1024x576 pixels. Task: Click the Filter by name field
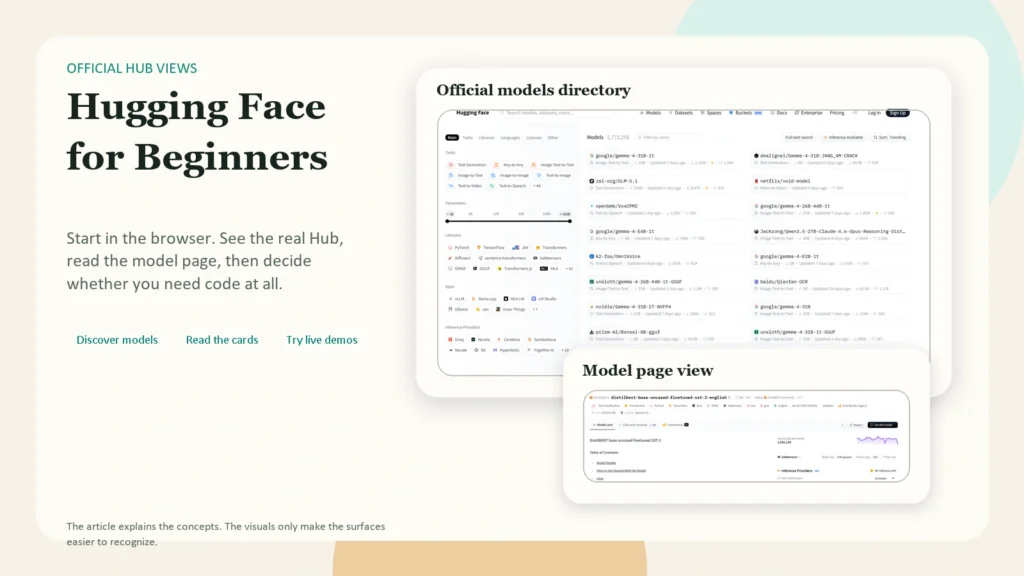pyautogui.click(x=667, y=138)
